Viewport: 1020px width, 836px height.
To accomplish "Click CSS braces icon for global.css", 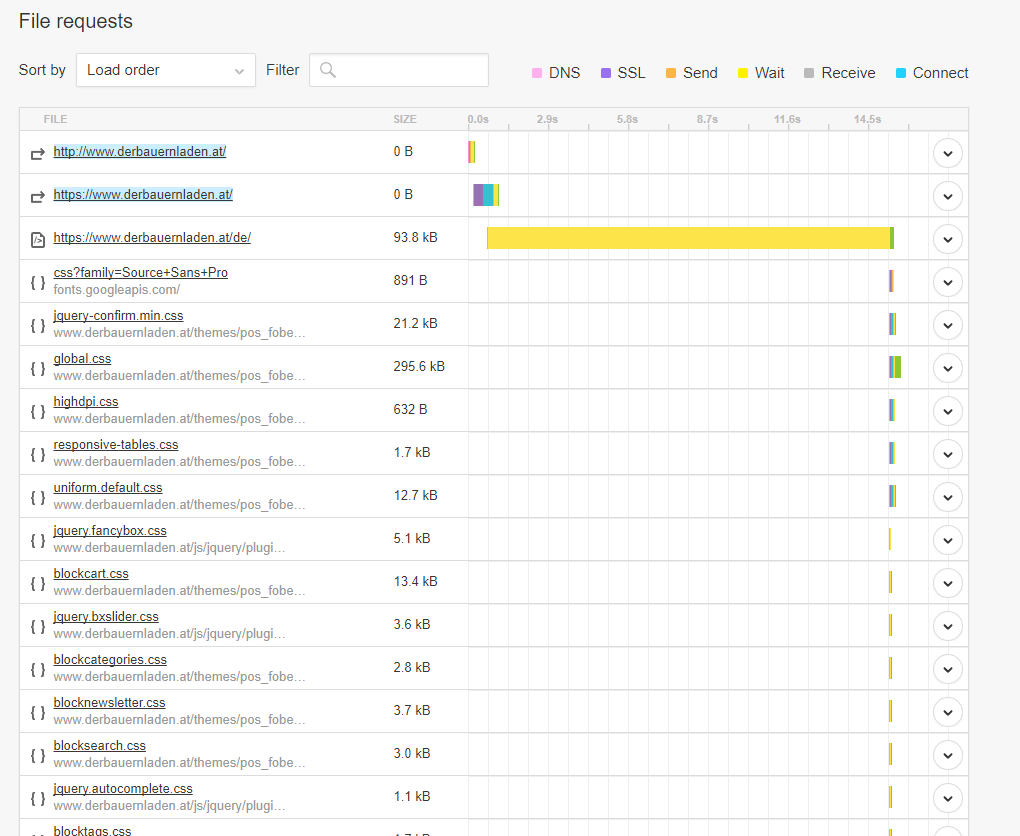I will point(38,368).
